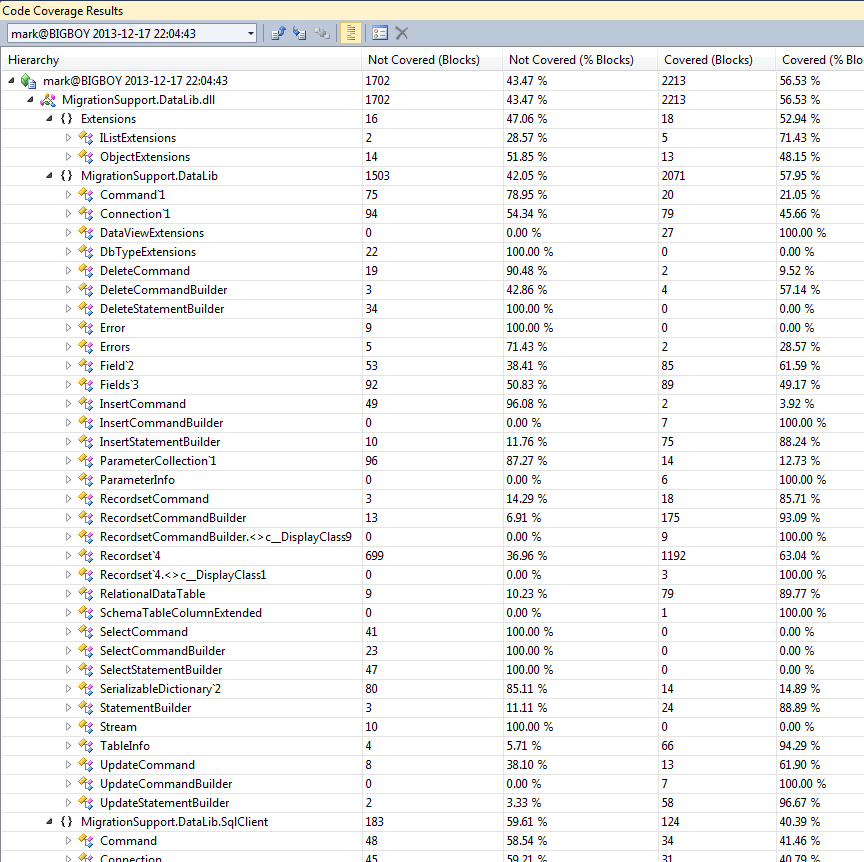Screen dimensions: 864x862
Task: Open the coverage results selection dropdown
Action: (250, 33)
